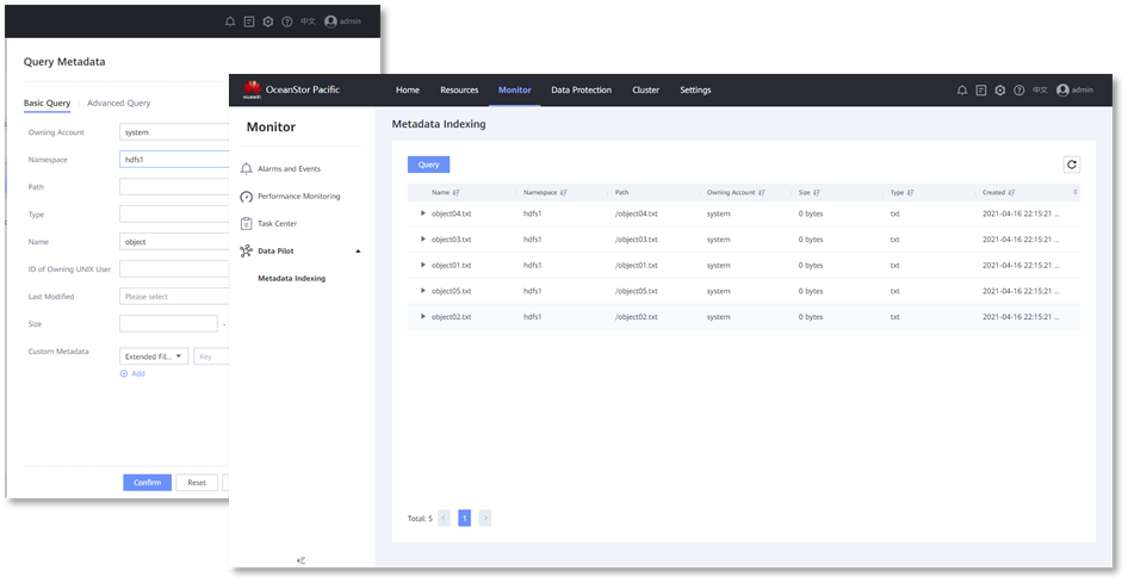Click the empty Type input field
Screen dimensions: 1131x585
pos(174,214)
